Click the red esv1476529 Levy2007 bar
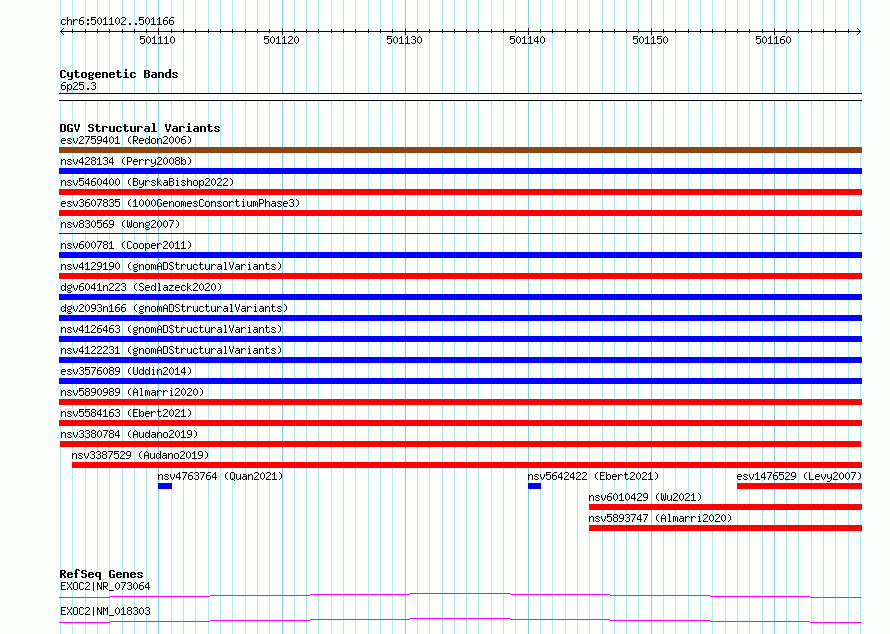The image size is (890, 634). [x=799, y=486]
